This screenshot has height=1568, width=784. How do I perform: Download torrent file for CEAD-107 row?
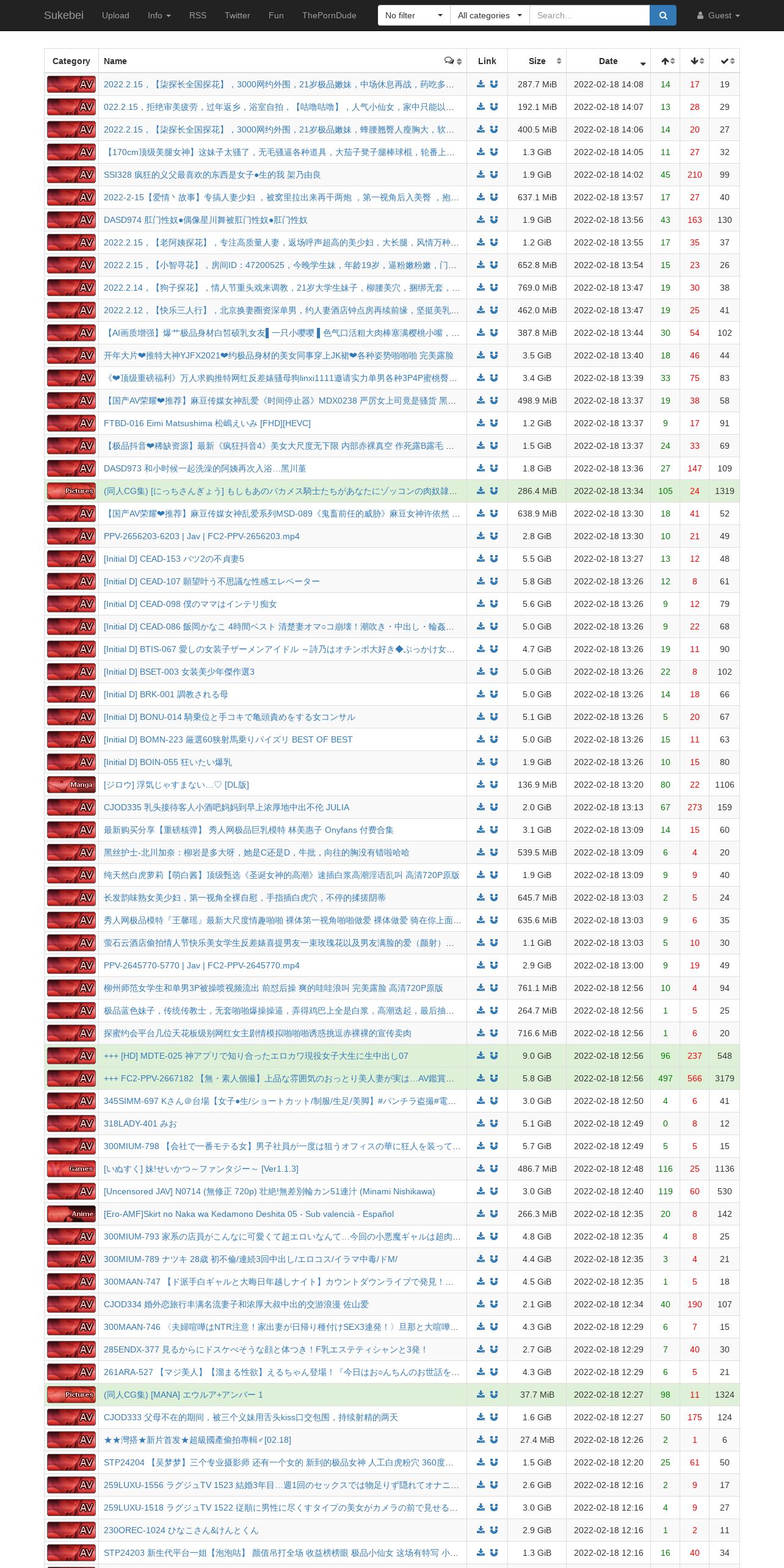[x=481, y=581]
